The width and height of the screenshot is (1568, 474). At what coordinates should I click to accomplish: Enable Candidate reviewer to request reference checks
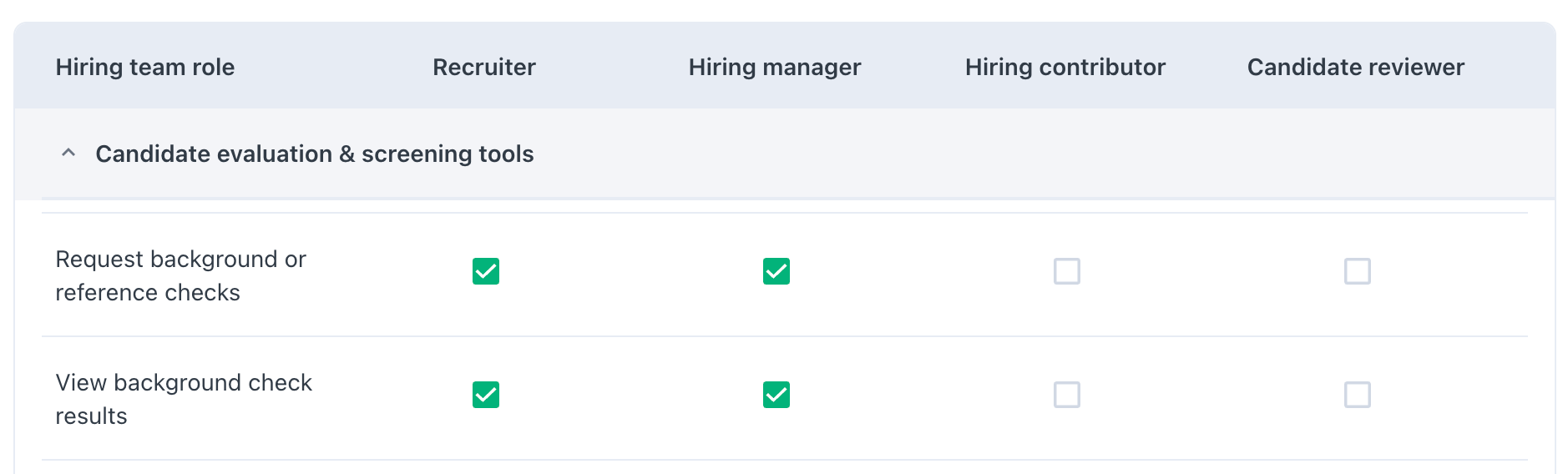pyautogui.click(x=1358, y=271)
